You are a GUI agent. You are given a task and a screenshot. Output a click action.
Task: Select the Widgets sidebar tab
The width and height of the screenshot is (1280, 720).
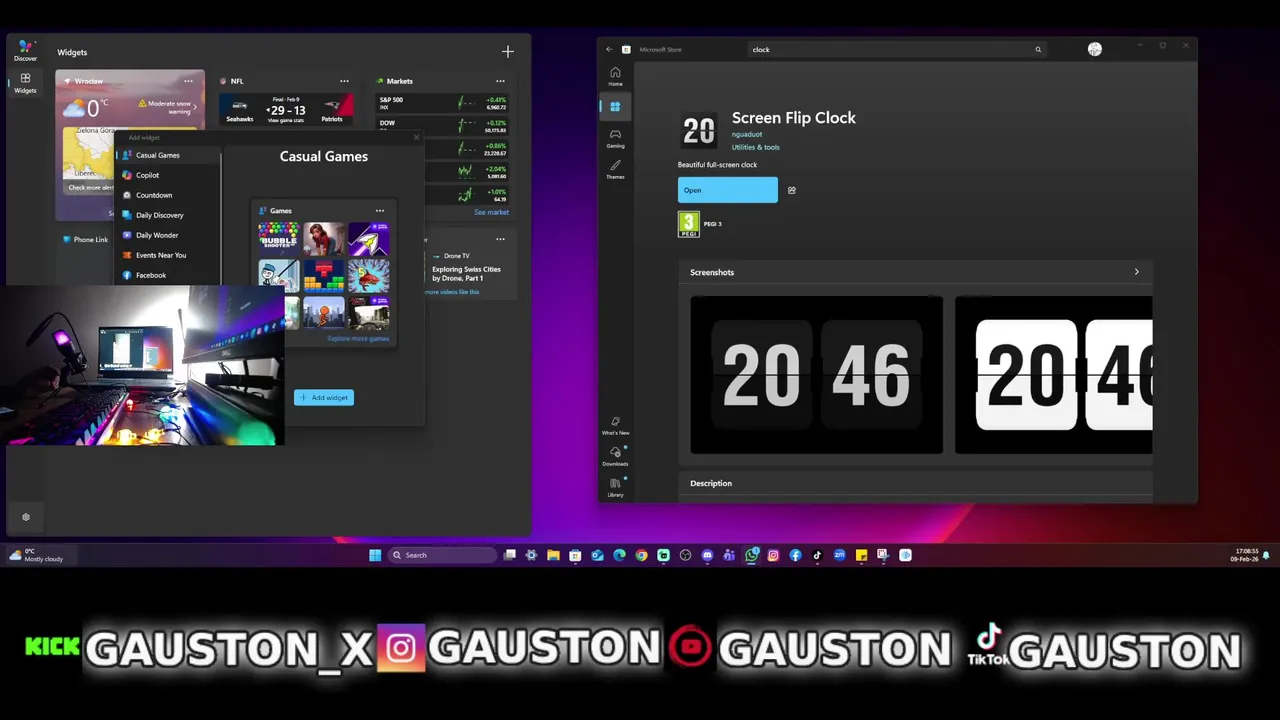[x=25, y=83]
